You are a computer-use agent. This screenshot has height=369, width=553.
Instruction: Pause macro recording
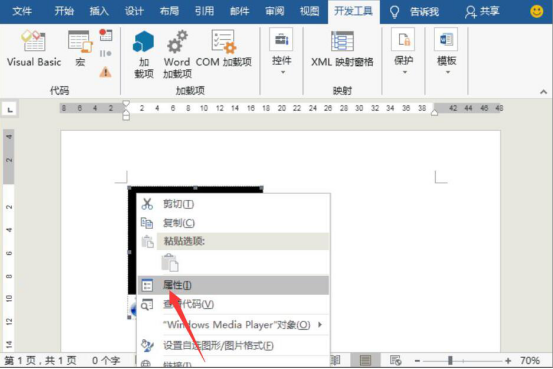[x=105, y=54]
